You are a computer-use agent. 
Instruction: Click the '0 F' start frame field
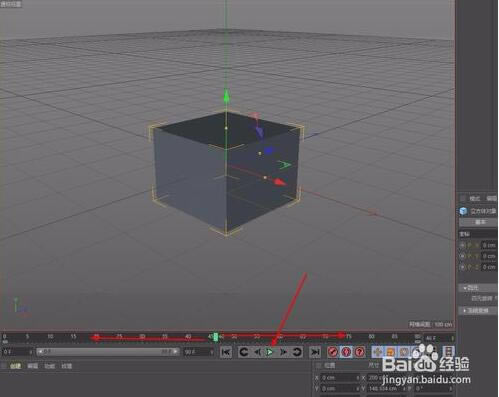coord(17,352)
